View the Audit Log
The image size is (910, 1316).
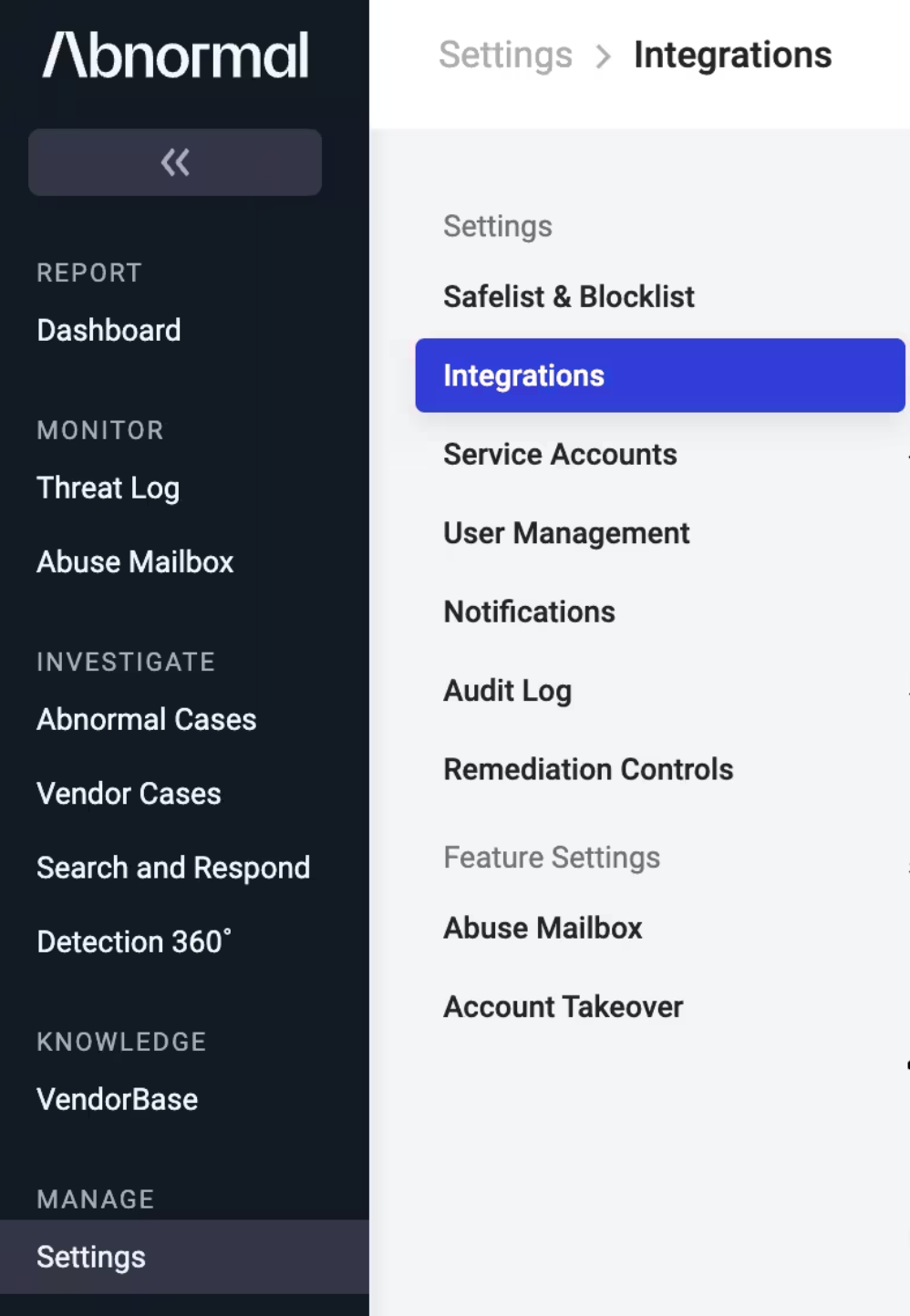click(507, 691)
